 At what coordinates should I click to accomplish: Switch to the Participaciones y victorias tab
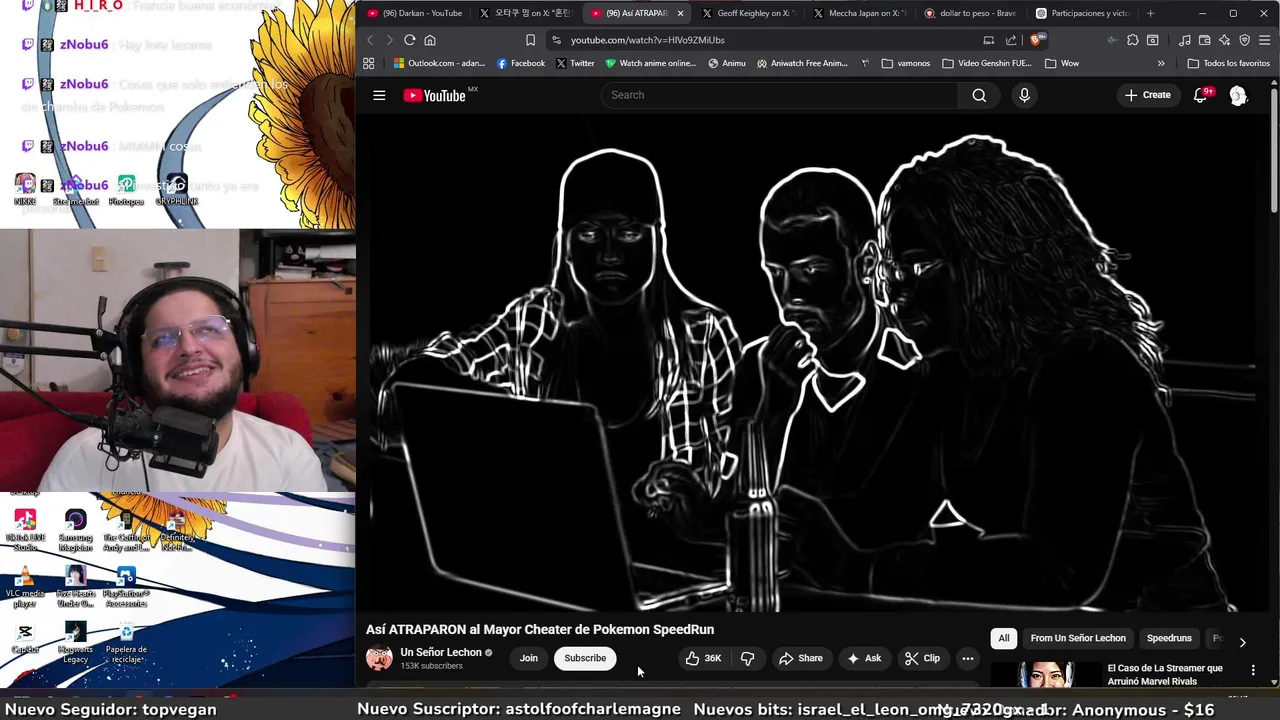click(1083, 13)
